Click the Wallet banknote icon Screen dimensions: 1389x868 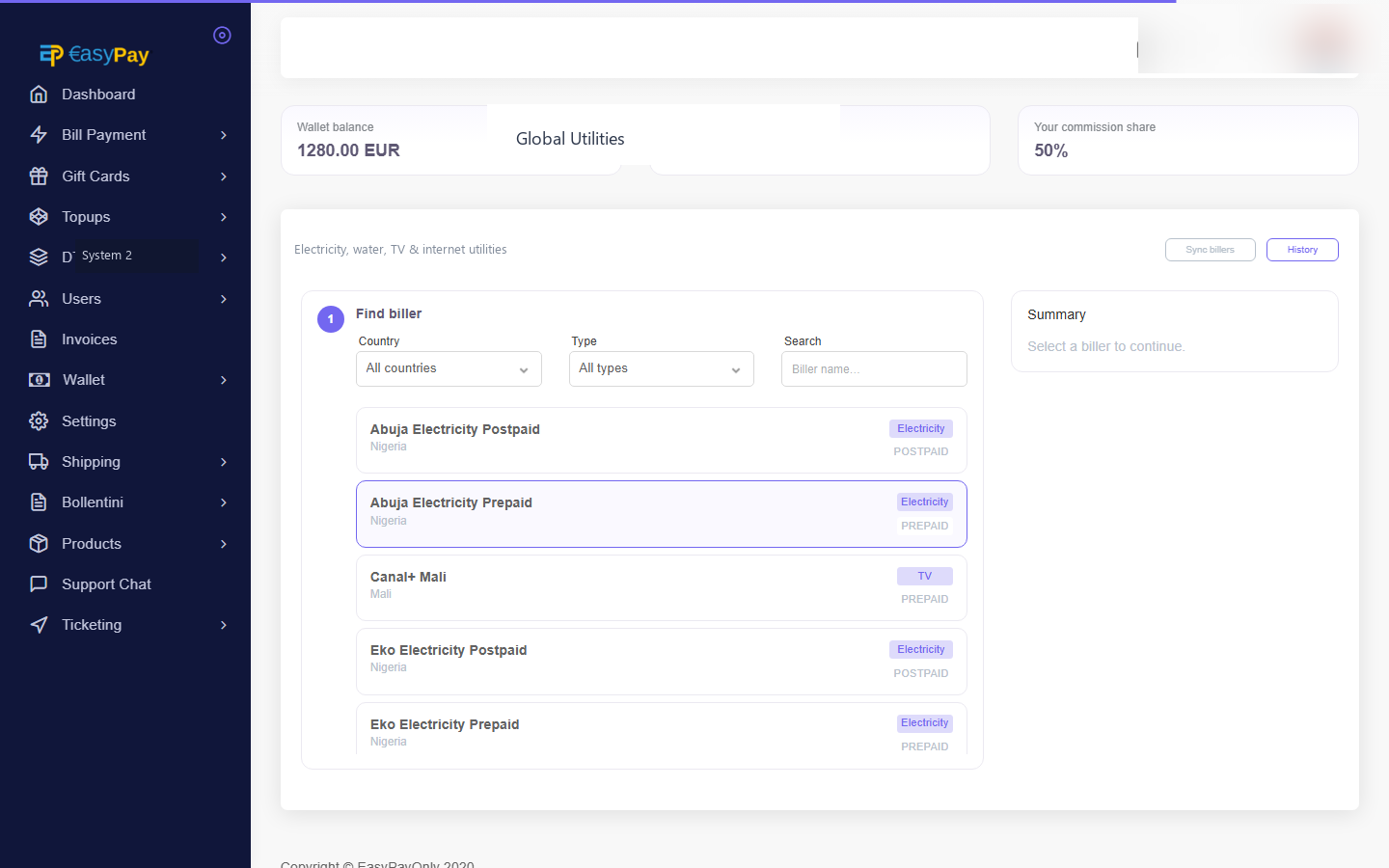coord(39,380)
